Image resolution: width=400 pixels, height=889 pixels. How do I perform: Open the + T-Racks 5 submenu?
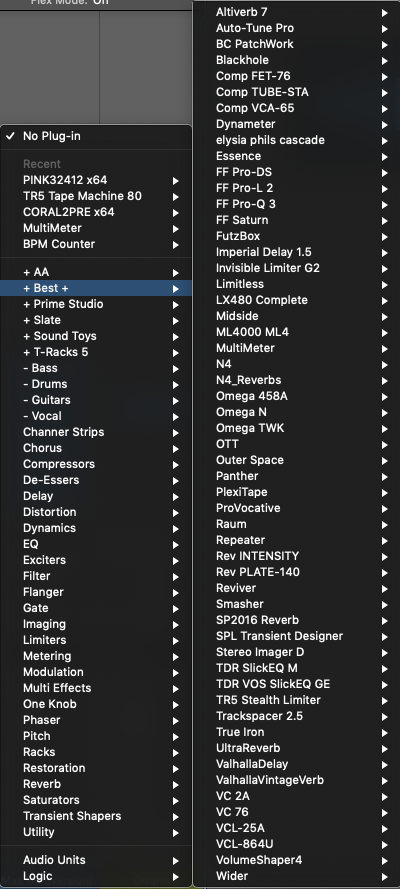pos(96,352)
